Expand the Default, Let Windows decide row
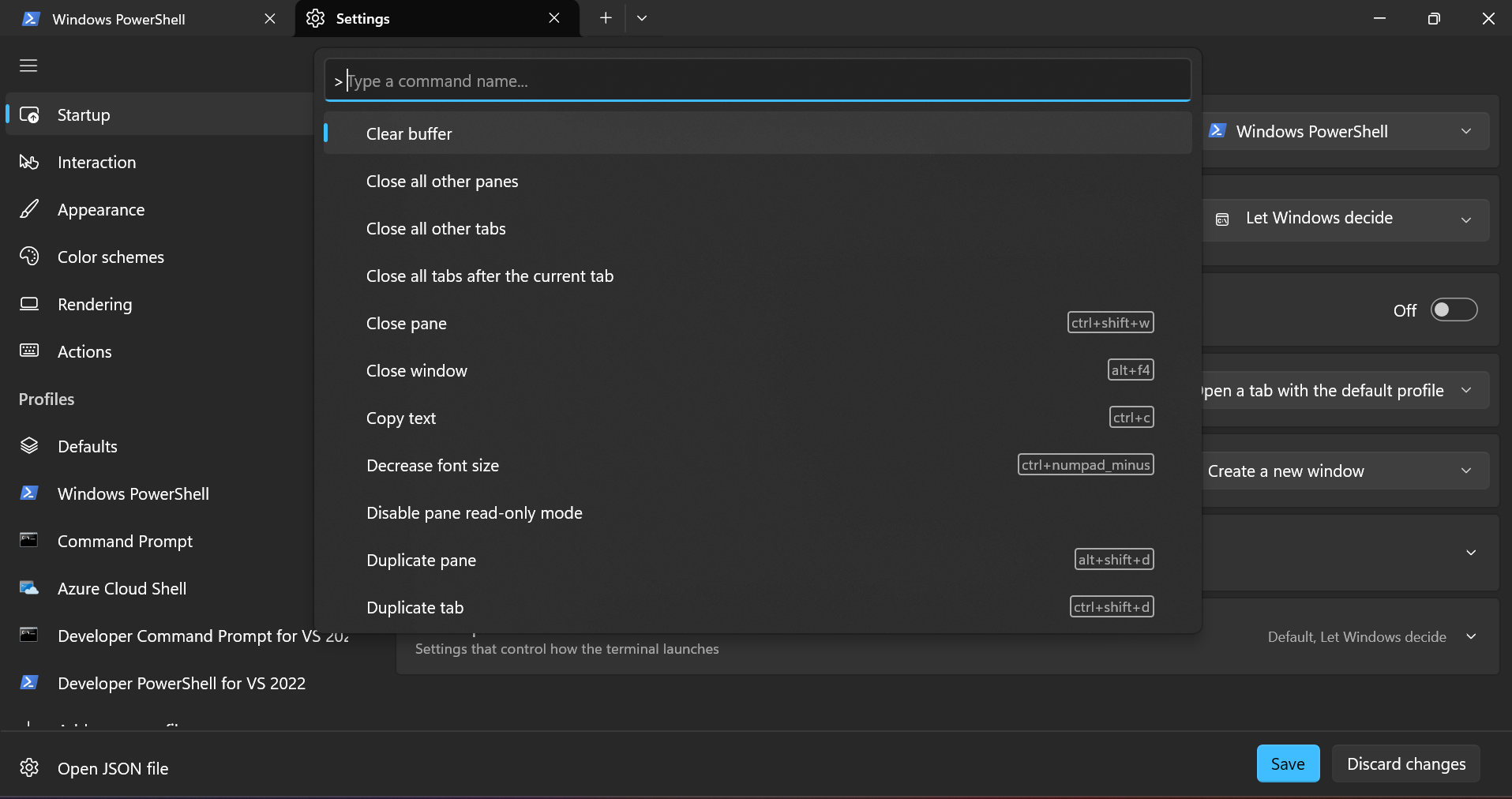The width and height of the screenshot is (1512, 799). pos(1471,636)
